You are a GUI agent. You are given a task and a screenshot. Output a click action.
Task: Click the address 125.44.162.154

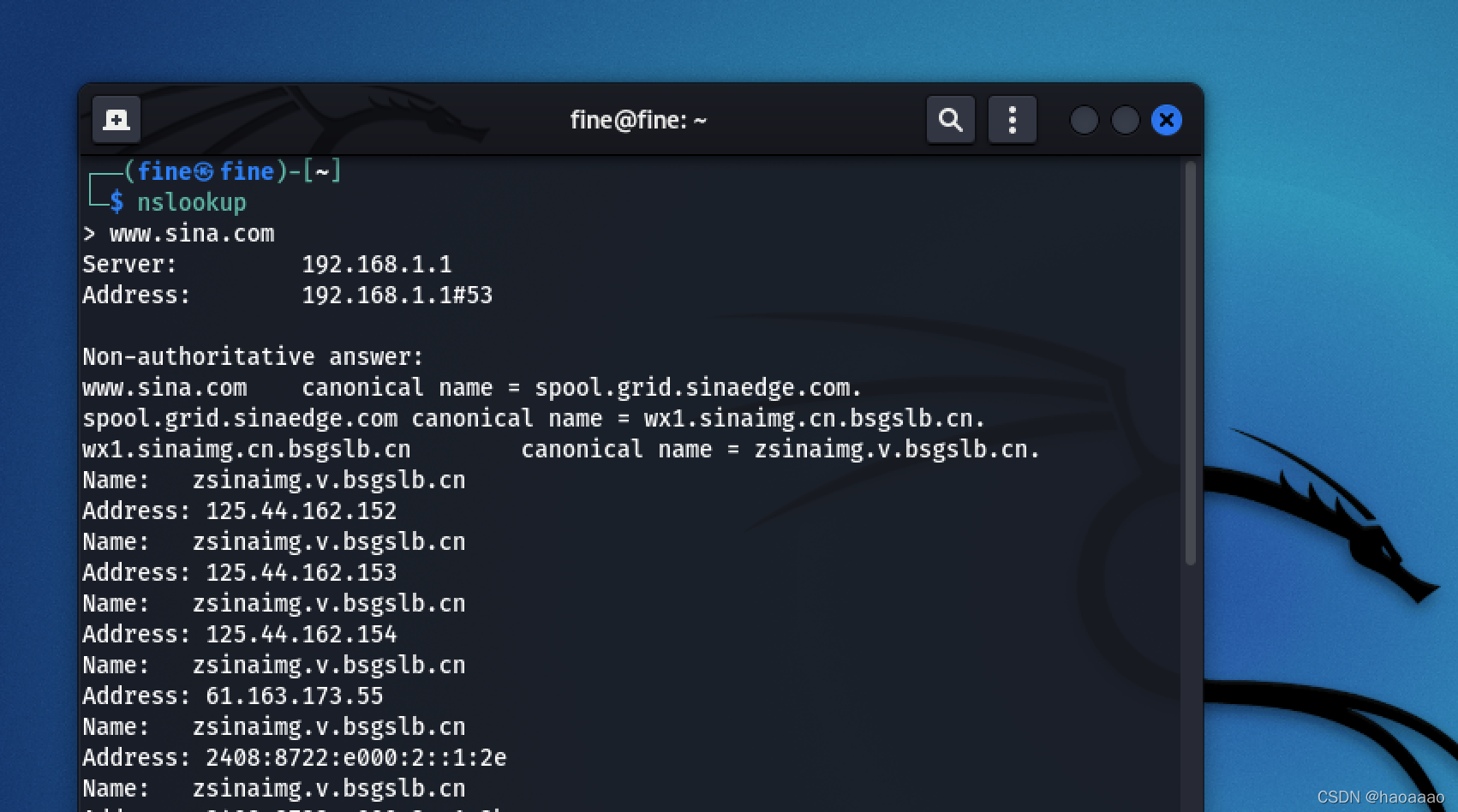(x=302, y=634)
